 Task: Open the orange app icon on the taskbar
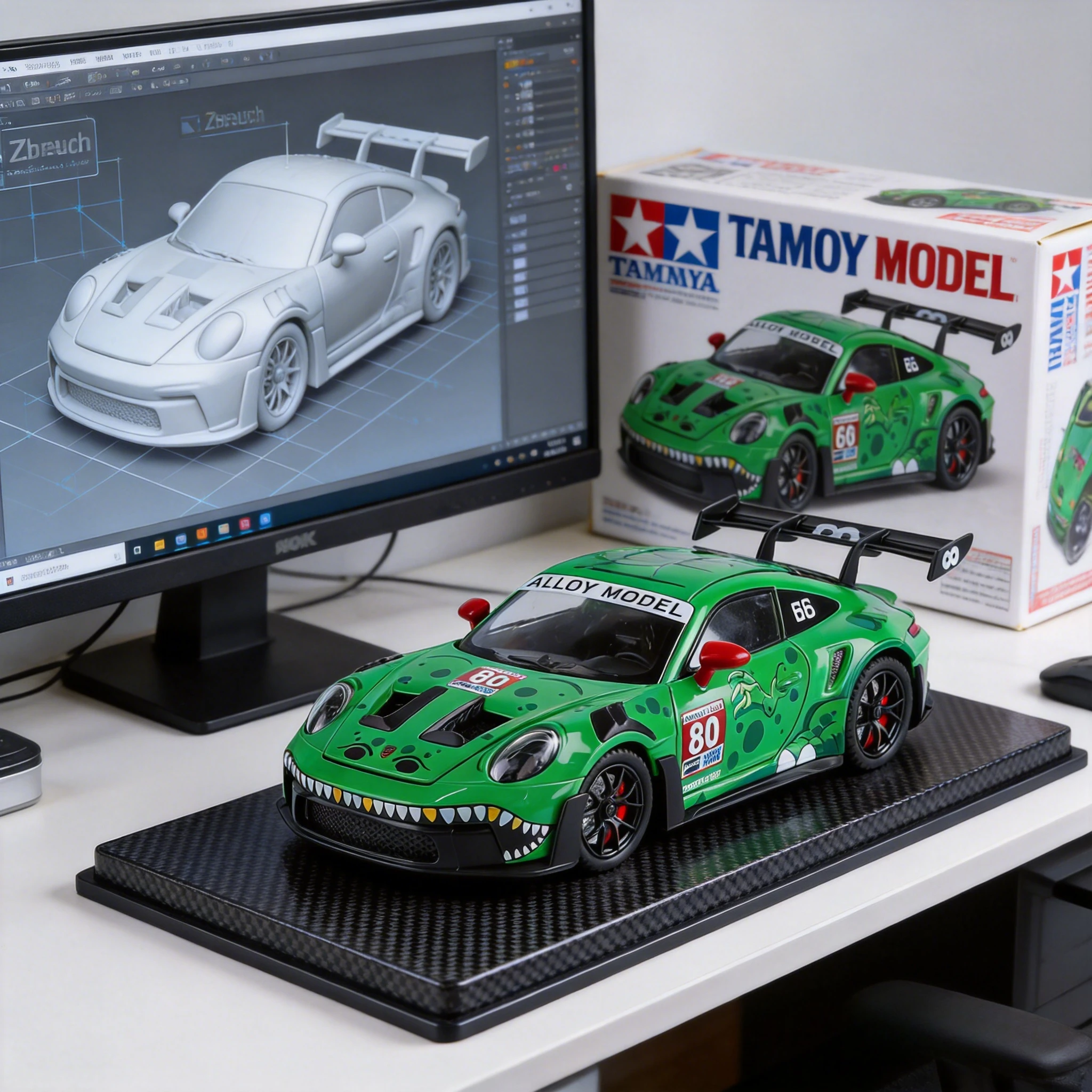[x=201, y=534]
